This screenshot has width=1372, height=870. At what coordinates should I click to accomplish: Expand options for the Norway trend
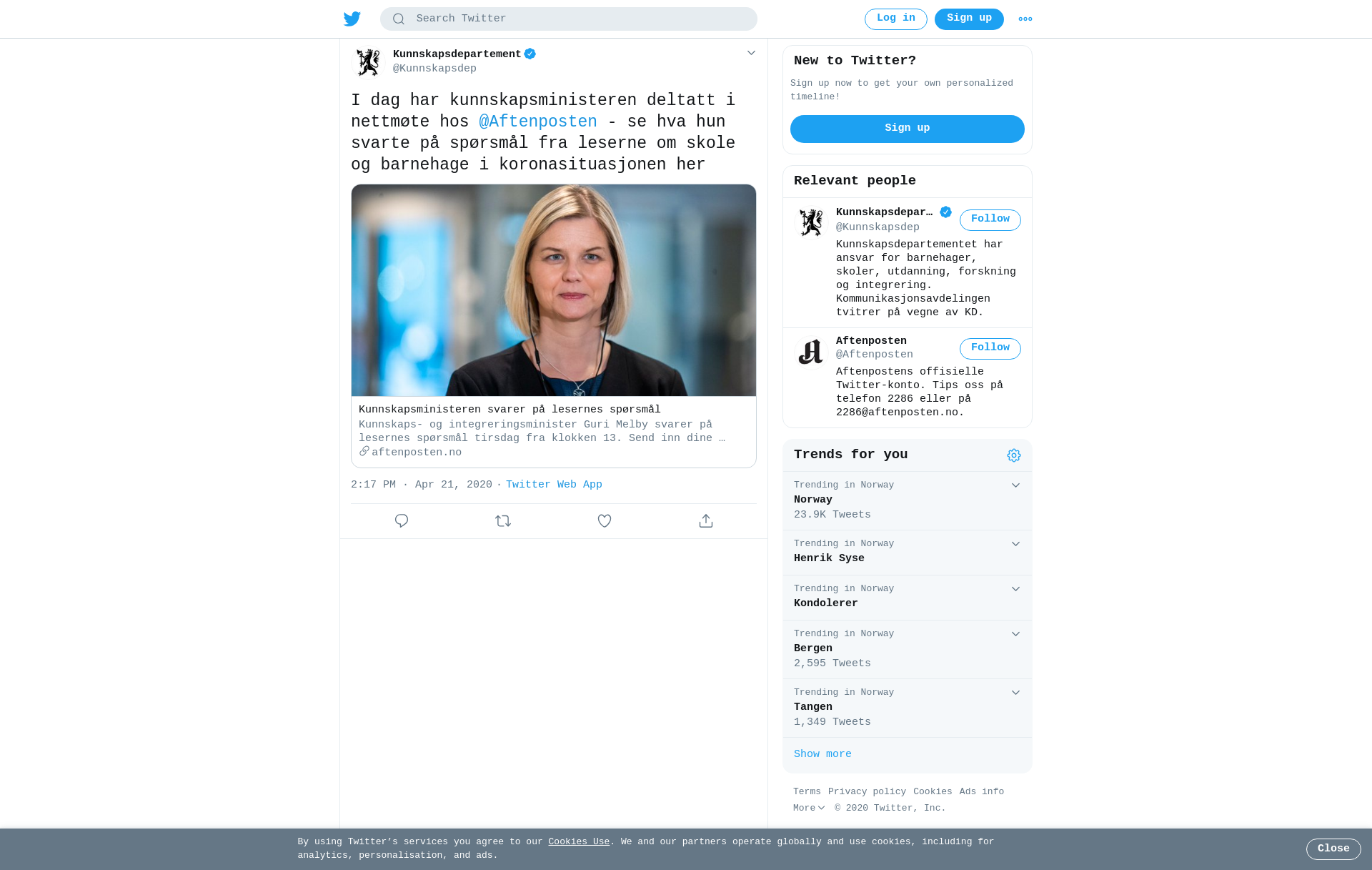click(1015, 485)
